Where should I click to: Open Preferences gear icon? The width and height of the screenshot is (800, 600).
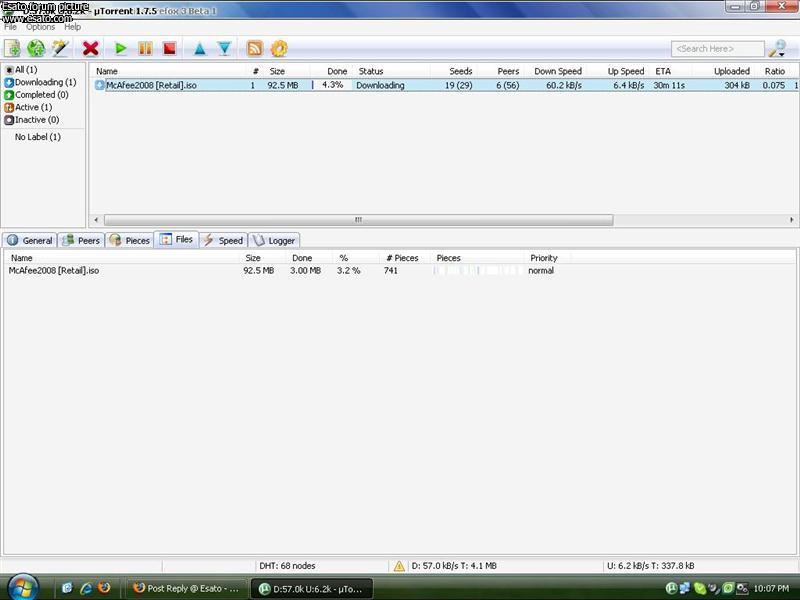[x=279, y=48]
